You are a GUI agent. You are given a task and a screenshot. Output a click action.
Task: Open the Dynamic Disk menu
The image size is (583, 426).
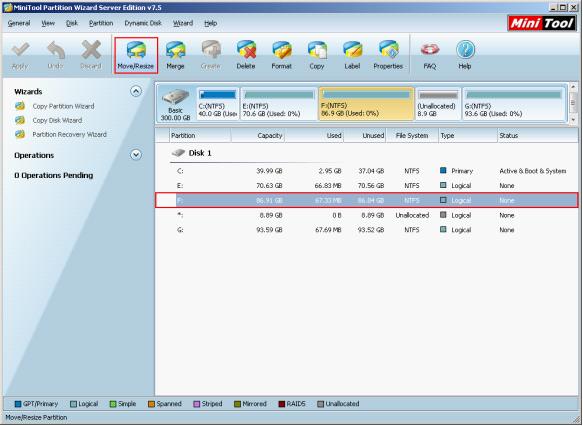(x=143, y=23)
